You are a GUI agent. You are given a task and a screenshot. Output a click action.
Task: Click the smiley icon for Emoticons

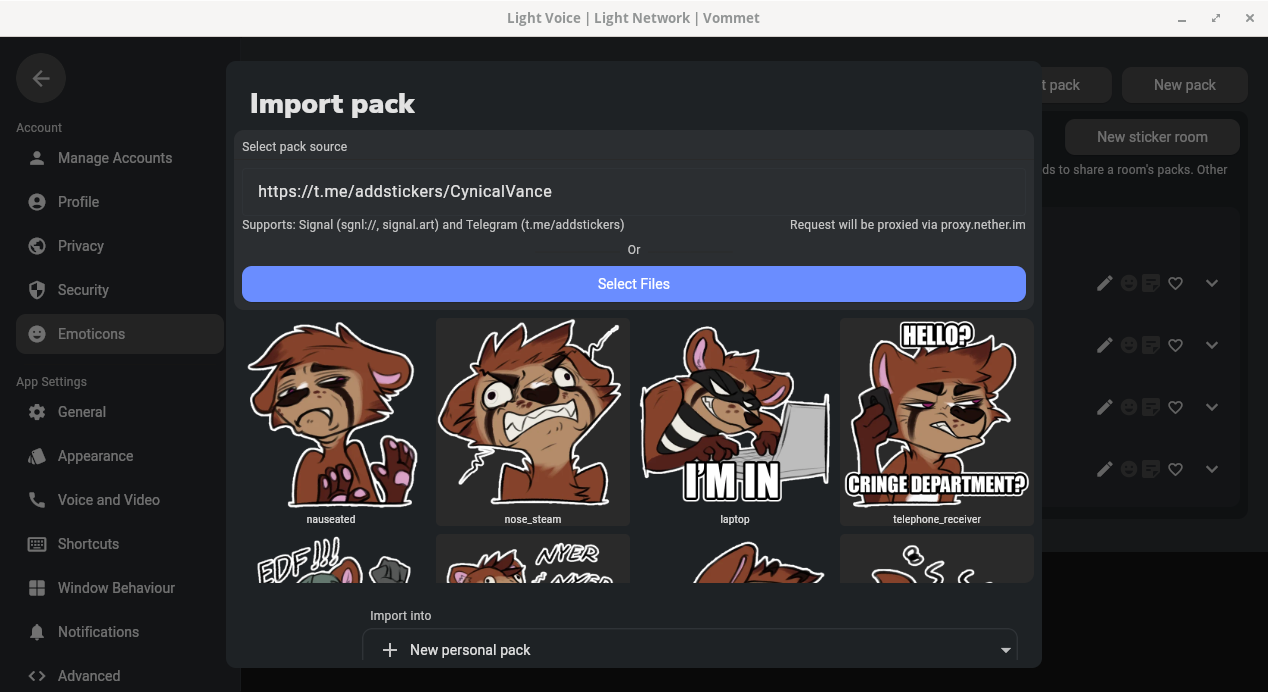coord(37,334)
